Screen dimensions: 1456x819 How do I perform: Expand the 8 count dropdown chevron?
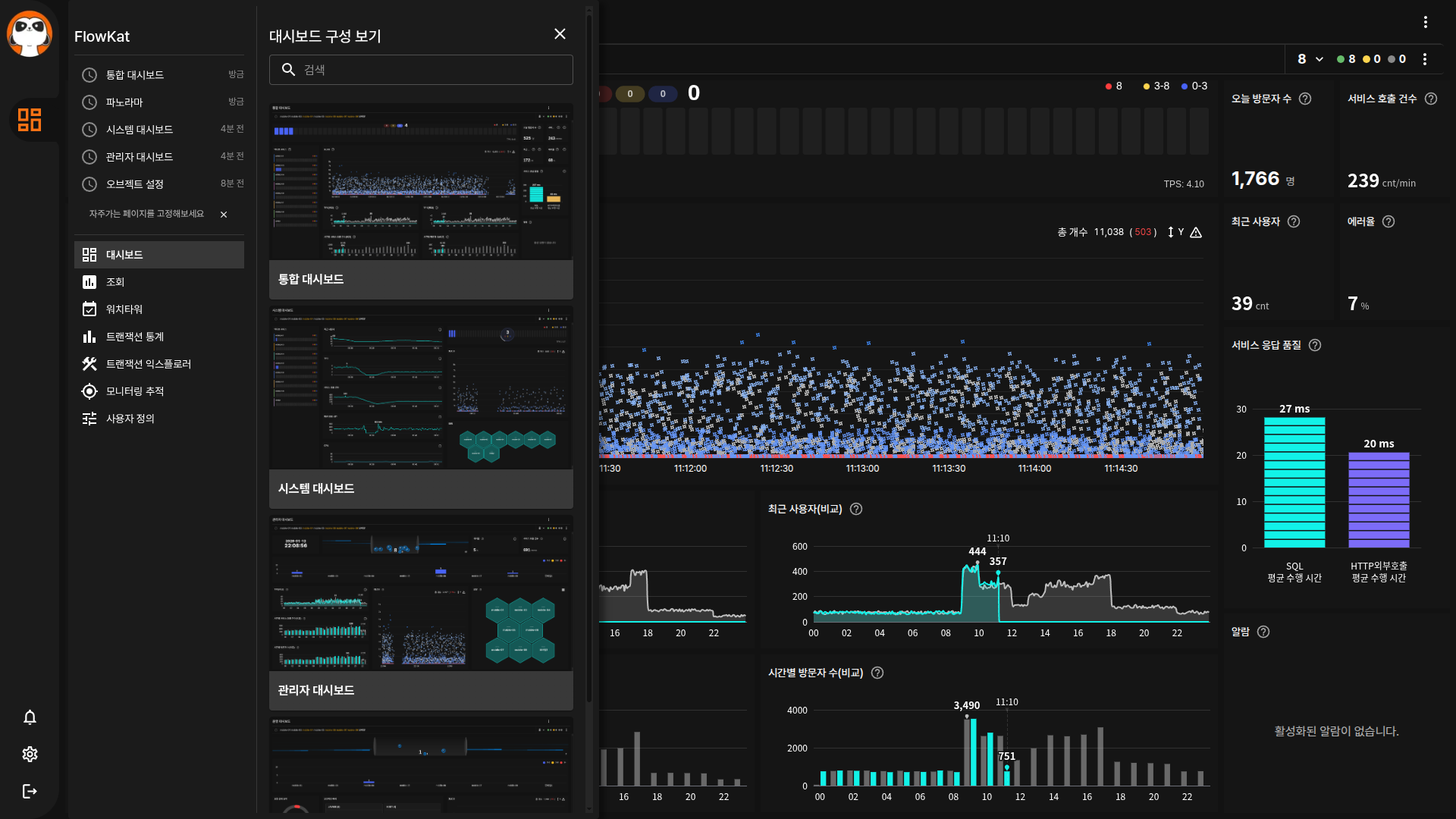[x=1319, y=59]
